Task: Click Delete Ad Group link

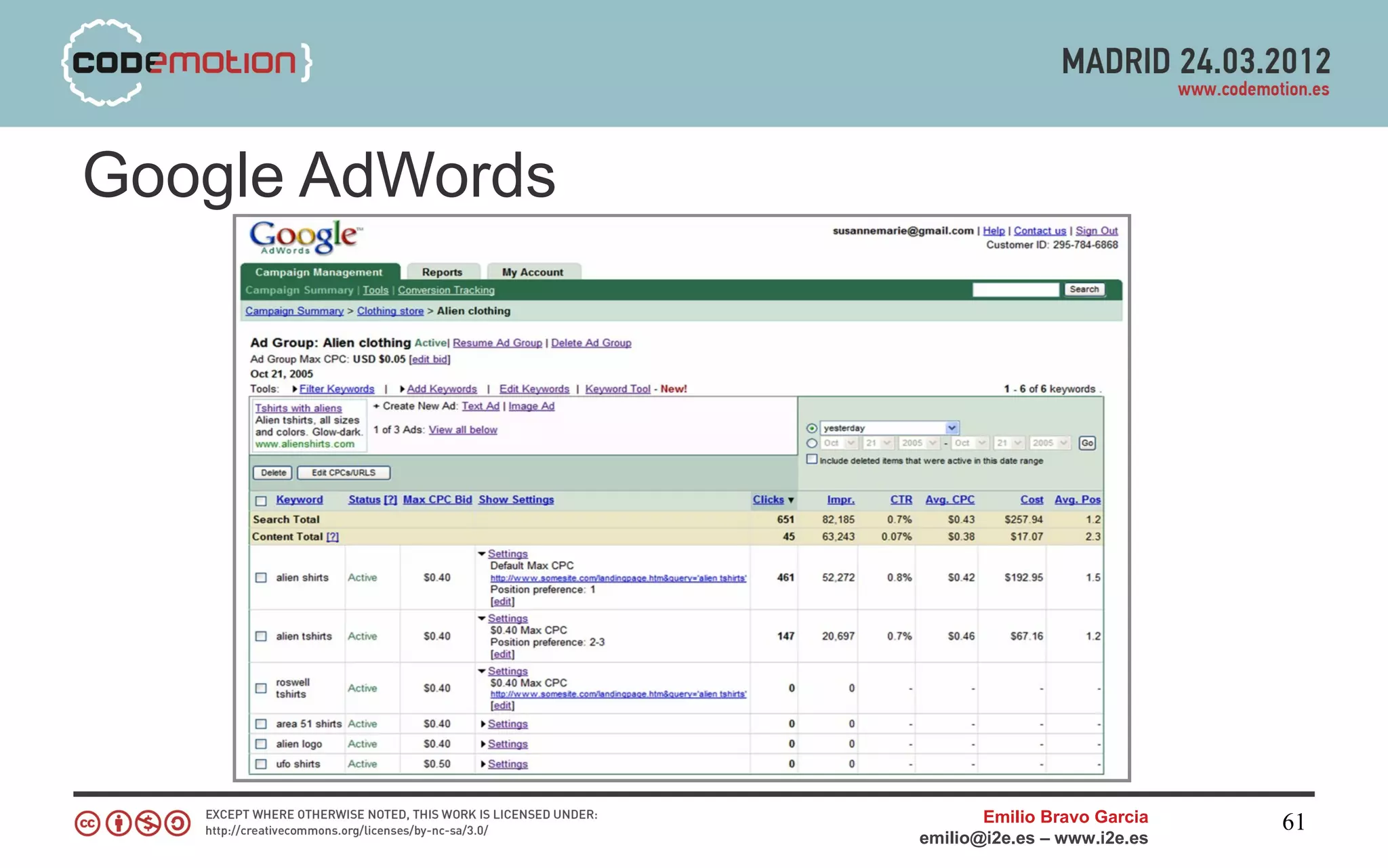Action: tap(591, 343)
